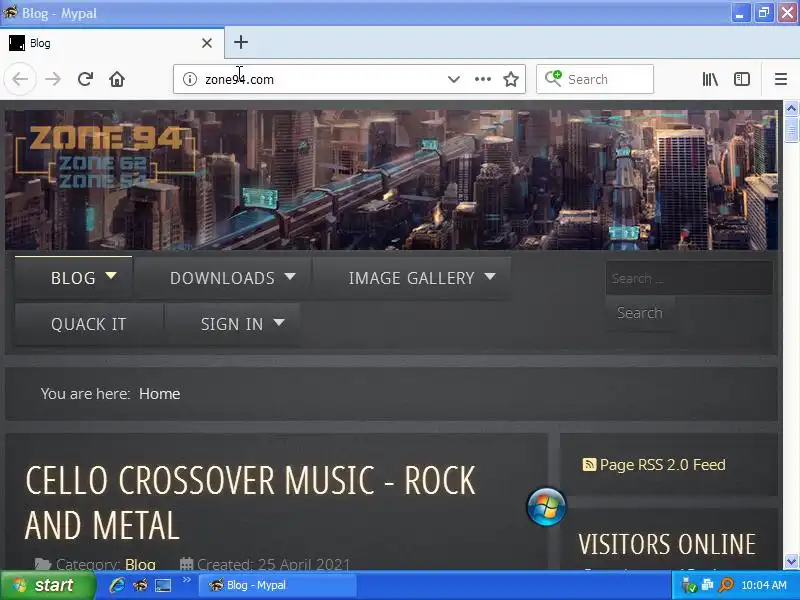Launch Internet Explorer from quick launch
The height and width of the screenshot is (600, 800).
(x=117, y=585)
